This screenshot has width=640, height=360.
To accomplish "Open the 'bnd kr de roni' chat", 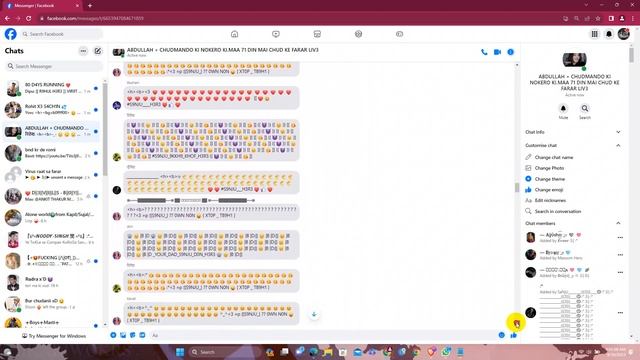I will tap(52, 153).
